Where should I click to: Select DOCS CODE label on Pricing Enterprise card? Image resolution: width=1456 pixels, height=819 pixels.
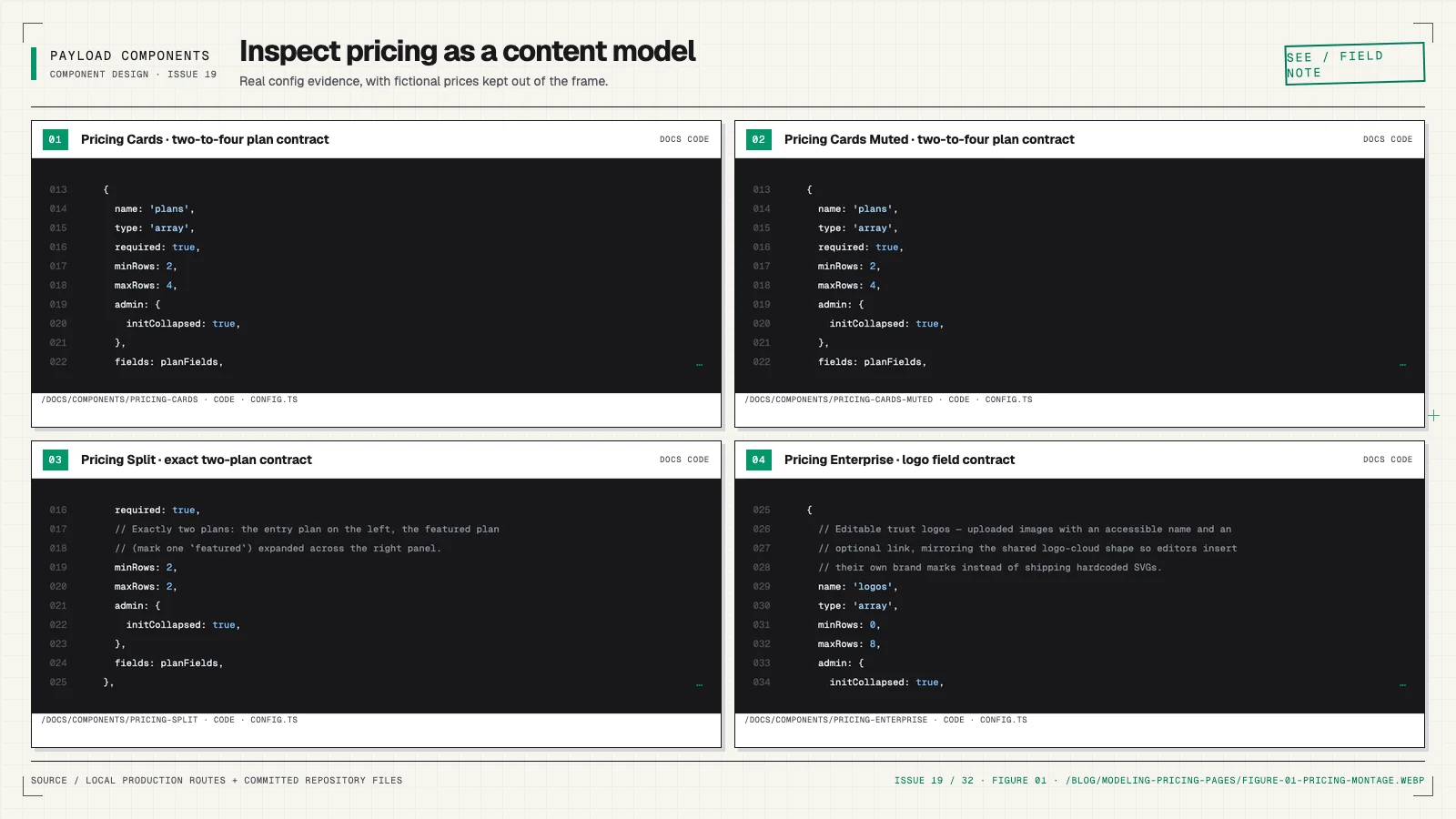(1388, 460)
